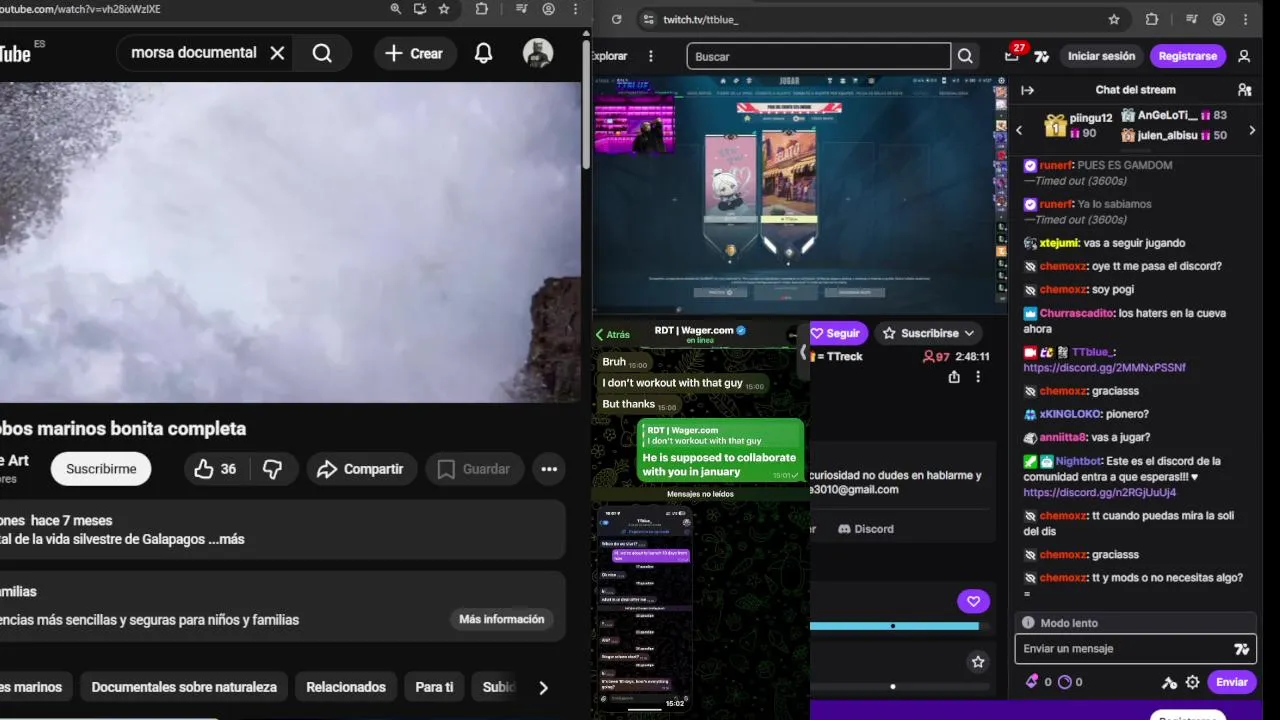Open the Suscribirse dropdown on Twitch
1280x720 pixels.
pyautogui.click(x=929, y=333)
